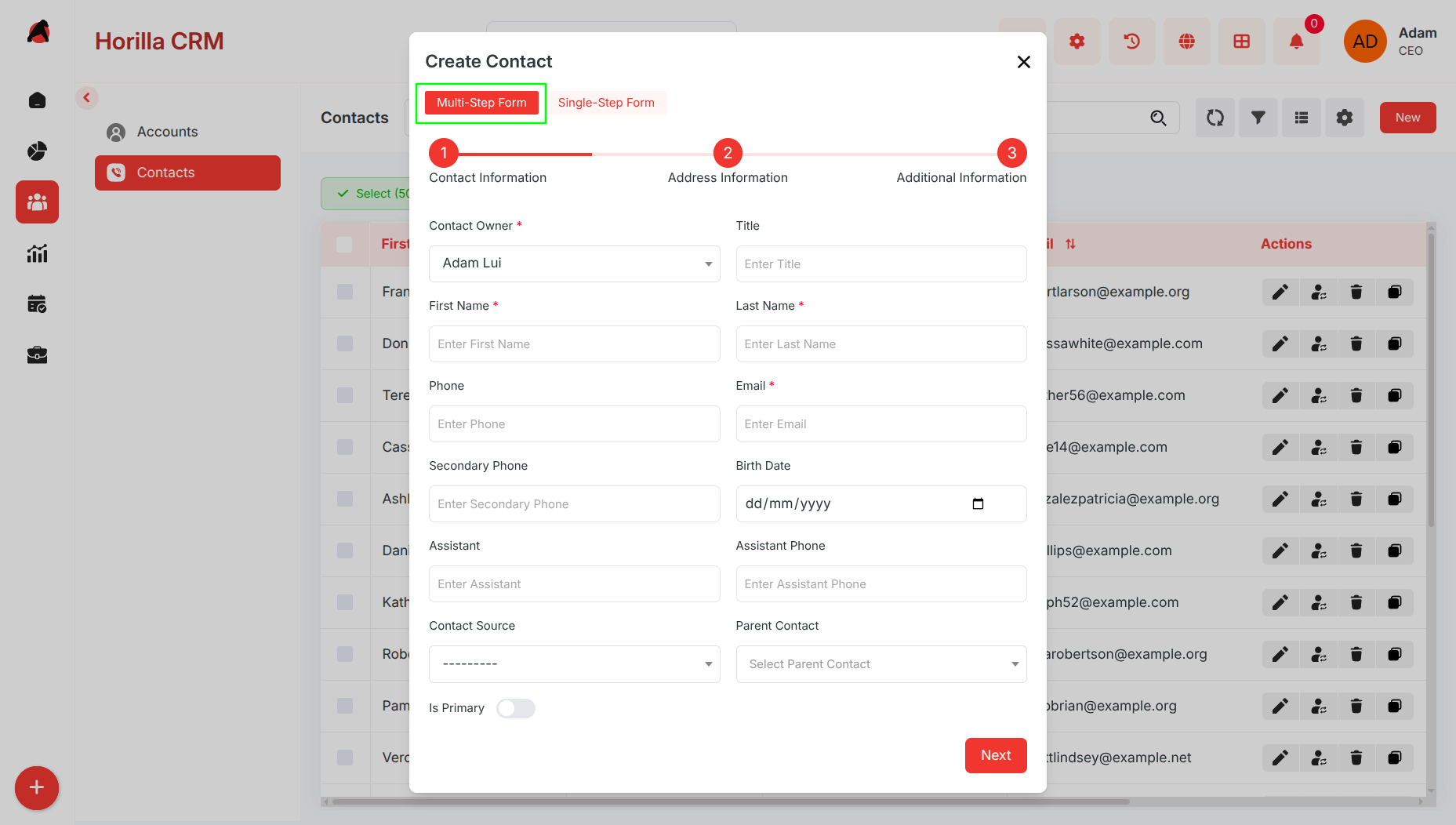Check the select-all header checkbox
The width and height of the screenshot is (1456, 825).
pyautogui.click(x=344, y=245)
